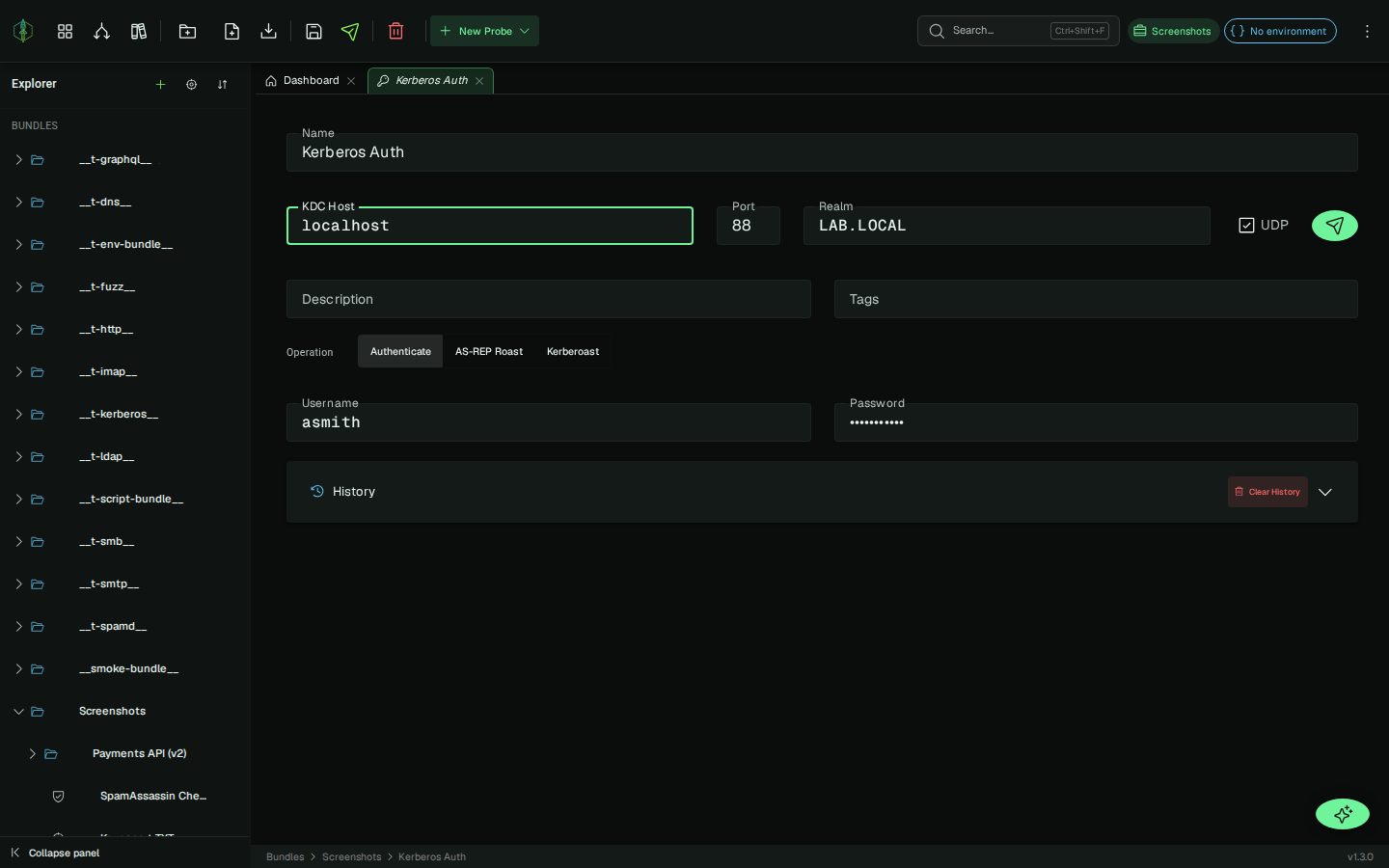Select the __t-ldap__ bundle row

[125, 456]
